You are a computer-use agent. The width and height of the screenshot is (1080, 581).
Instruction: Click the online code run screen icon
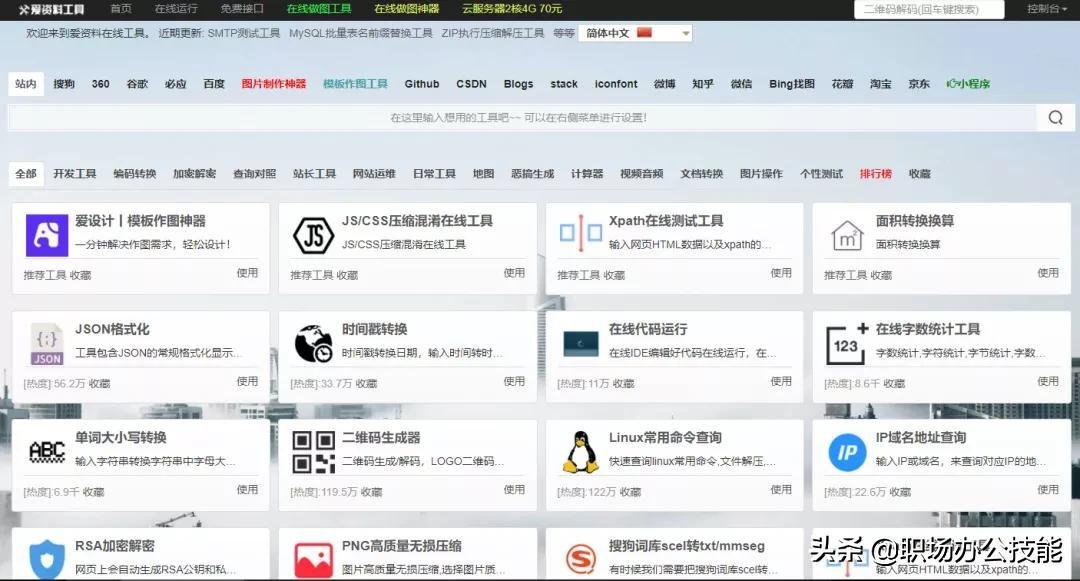(x=581, y=344)
